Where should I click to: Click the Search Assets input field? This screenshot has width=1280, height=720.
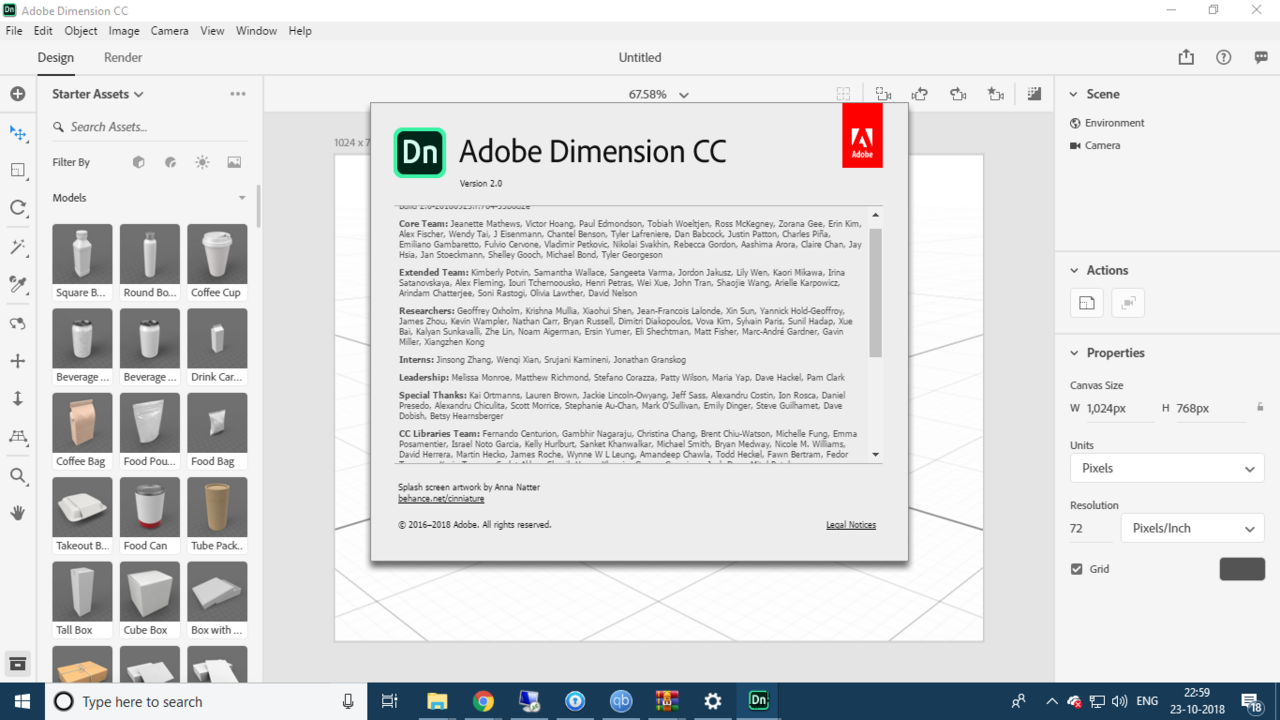coord(150,127)
